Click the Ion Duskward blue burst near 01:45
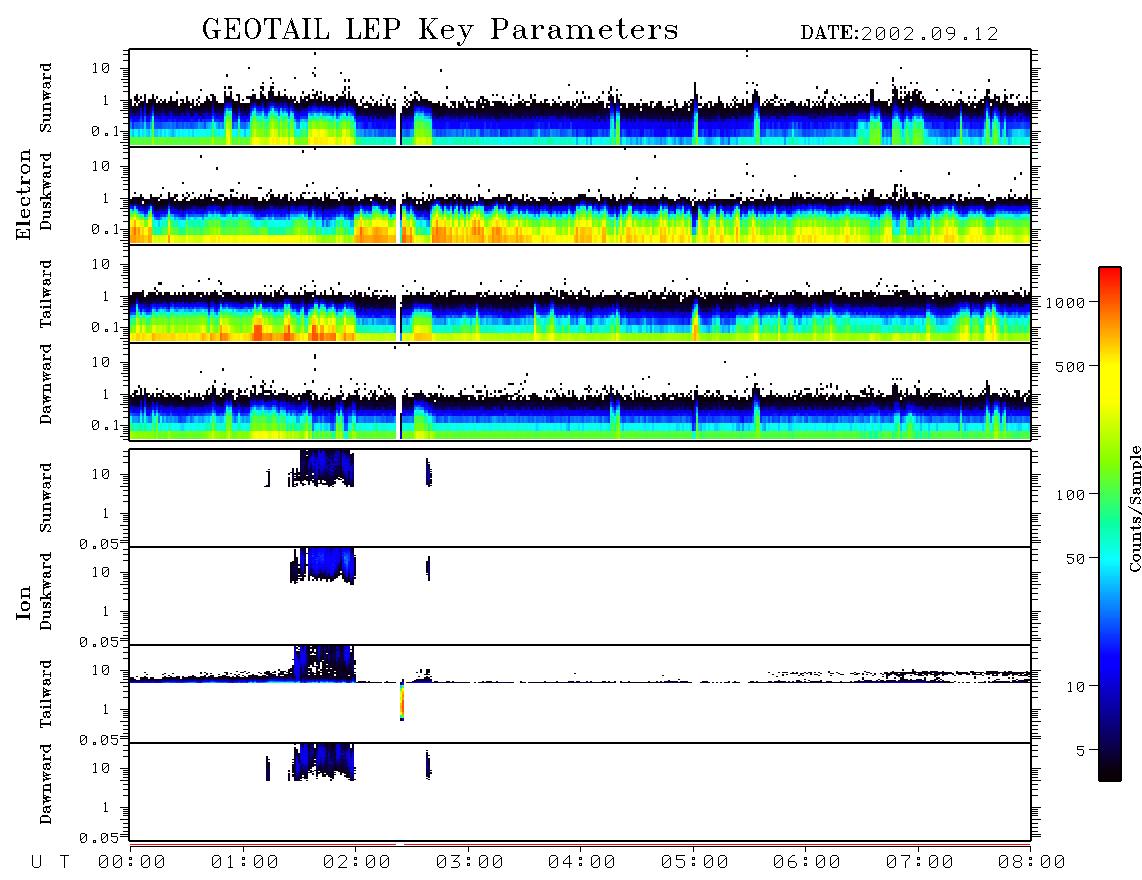 point(323,565)
